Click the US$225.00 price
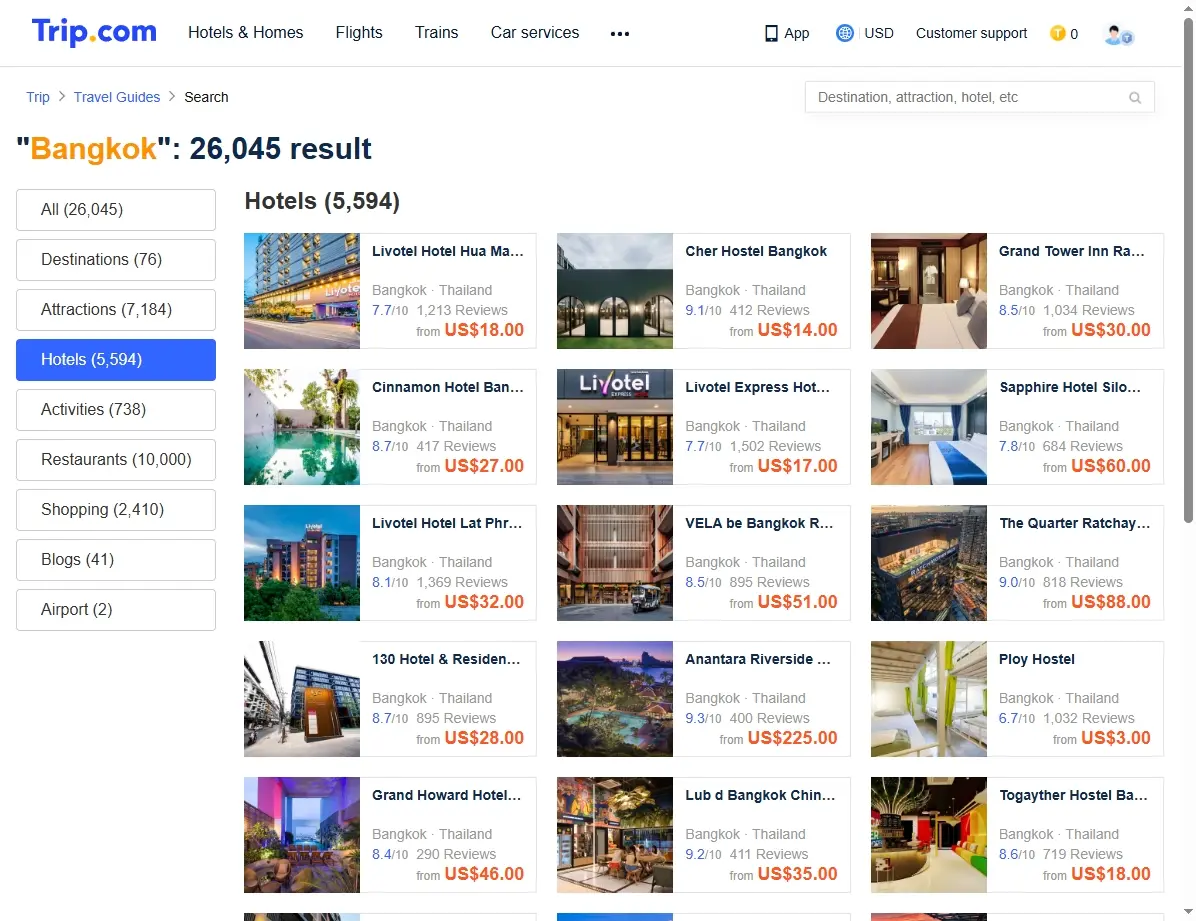The width and height of the screenshot is (1196, 921). coord(793,738)
